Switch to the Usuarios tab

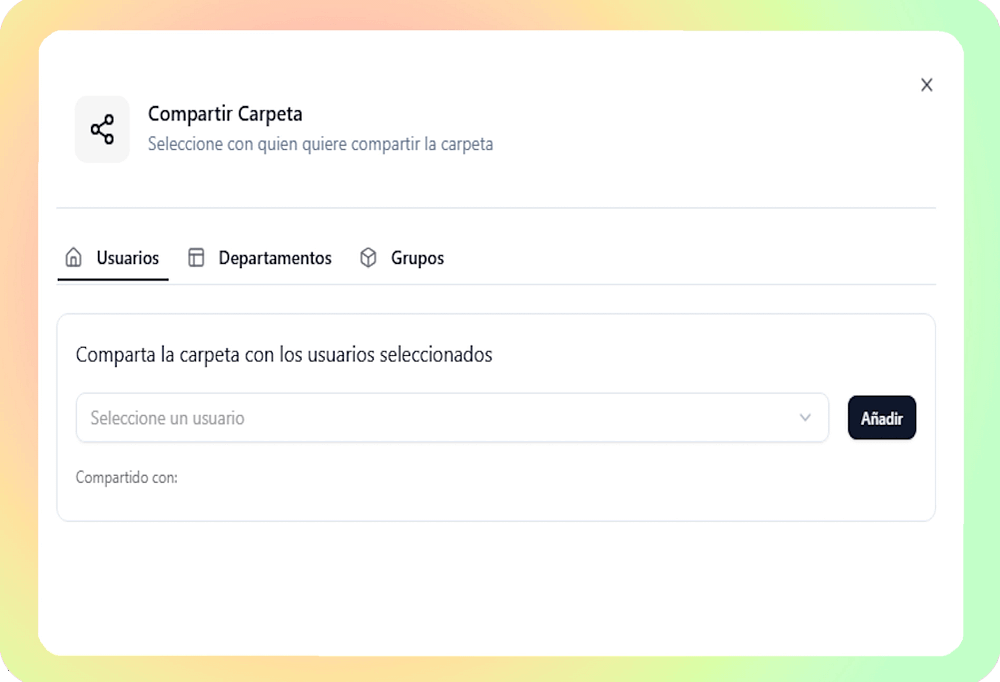127,258
